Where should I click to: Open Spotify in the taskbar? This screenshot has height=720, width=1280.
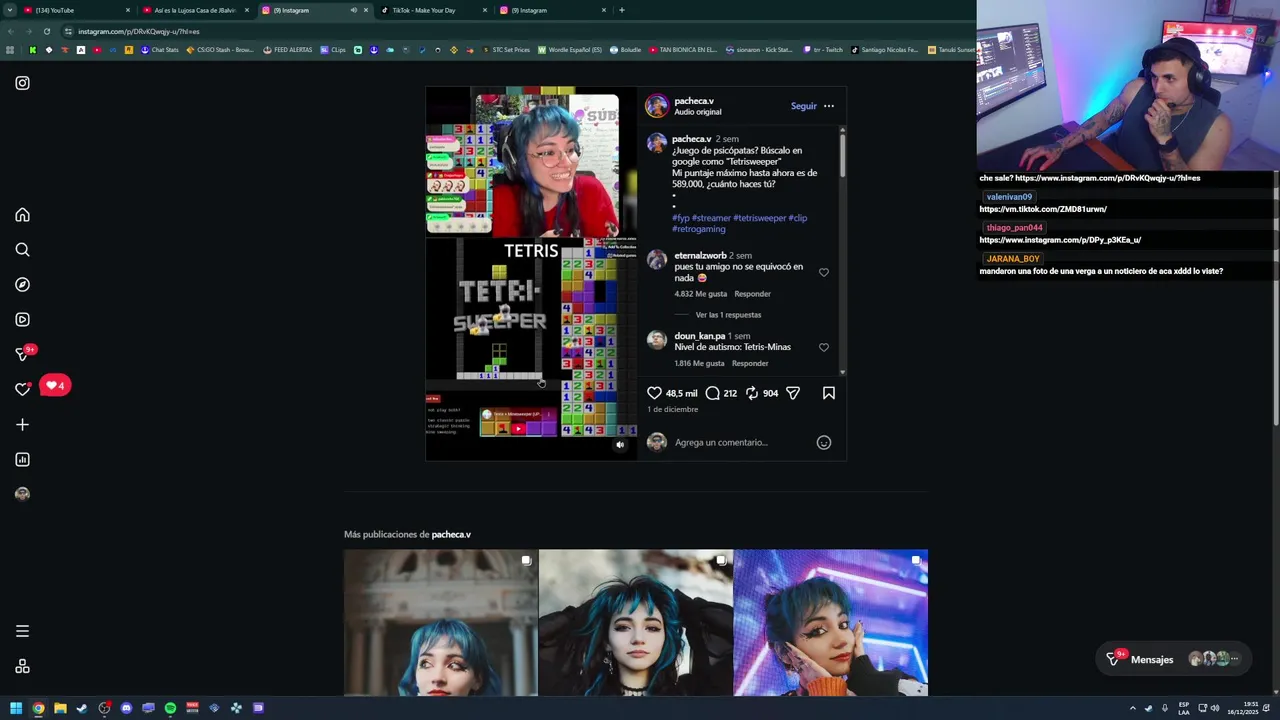pyautogui.click(x=170, y=708)
